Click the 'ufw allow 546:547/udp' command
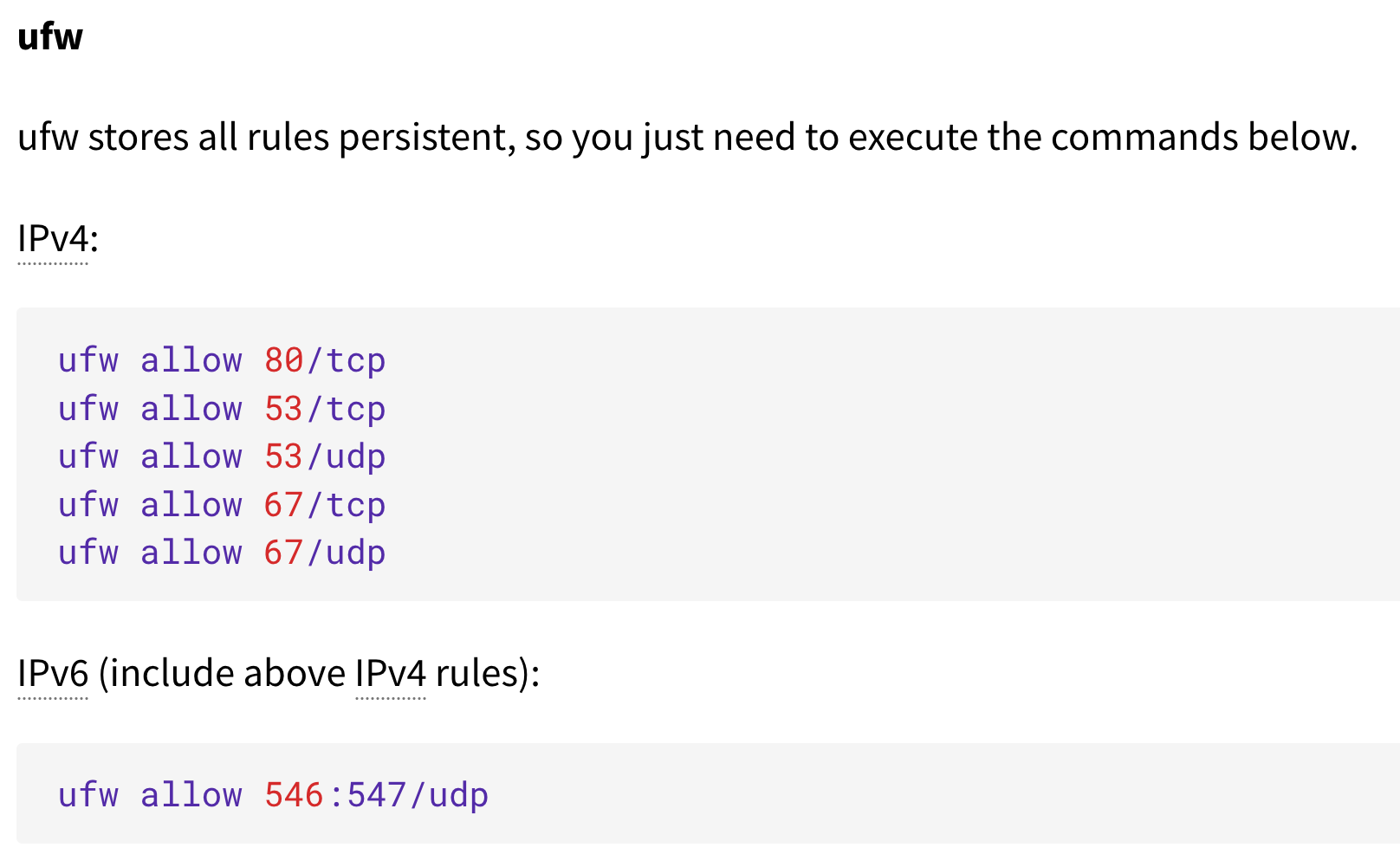The width and height of the screenshot is (1400, 854). click(273, 795)
